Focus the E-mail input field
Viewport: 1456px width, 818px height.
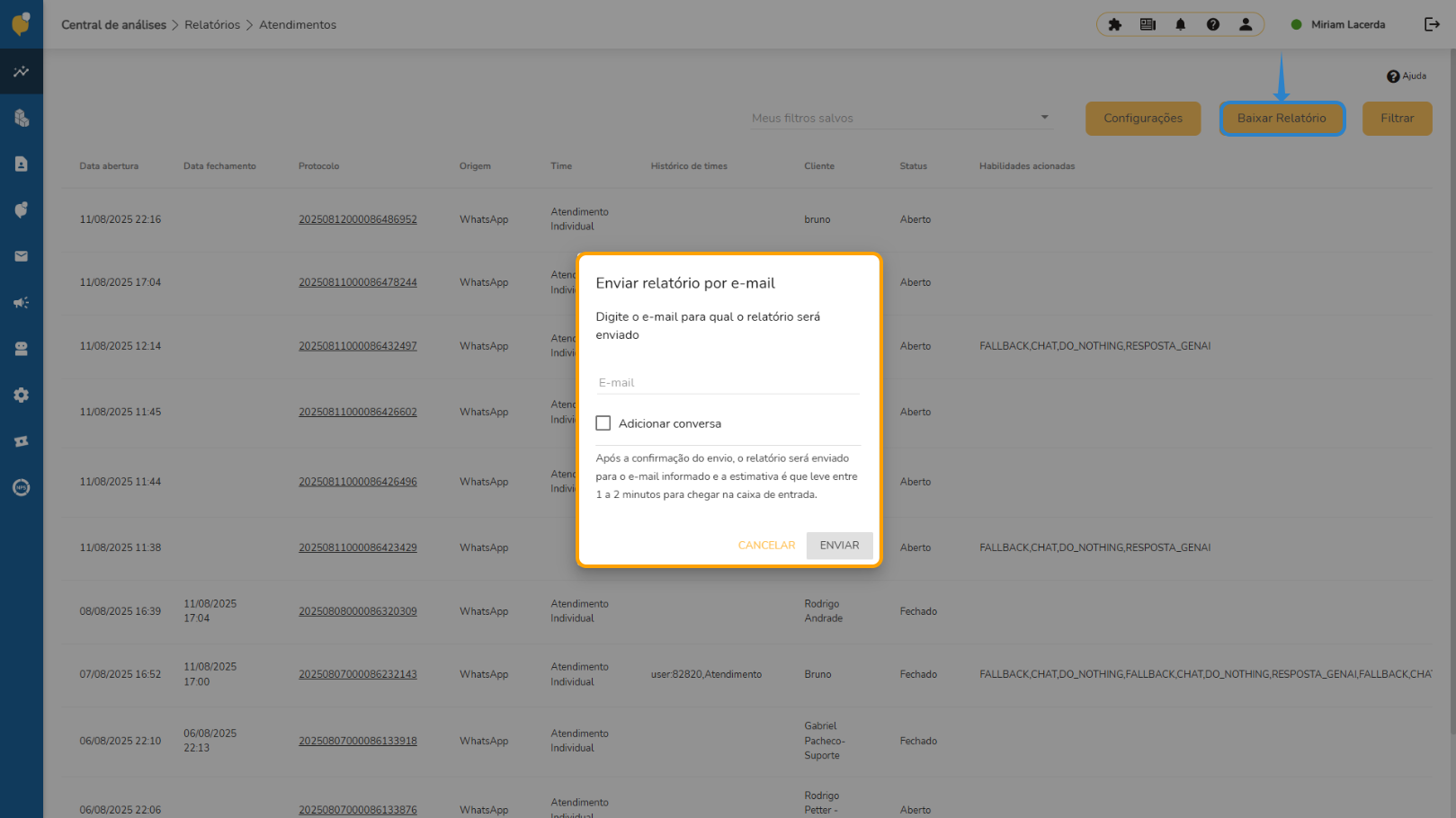click(x=728, y=383)
